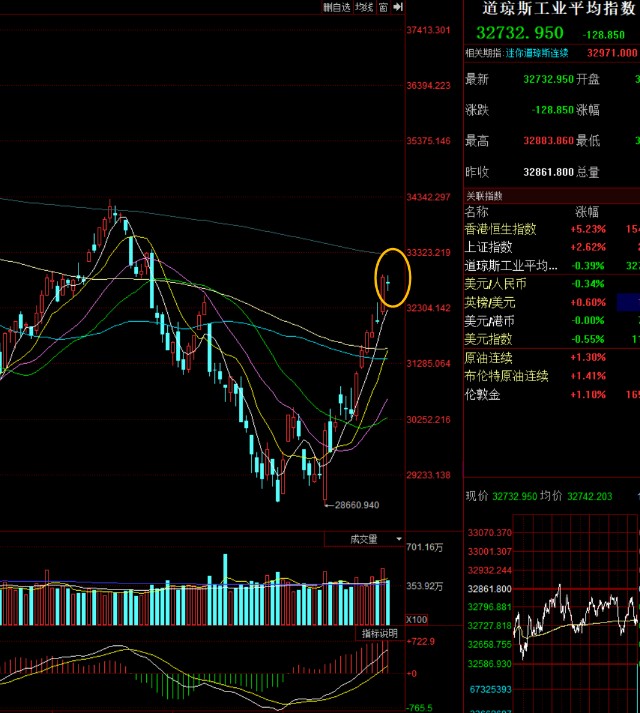640x713 pixels.
Task: Click the 均价 value 32742.203
Action: point(590,497)
